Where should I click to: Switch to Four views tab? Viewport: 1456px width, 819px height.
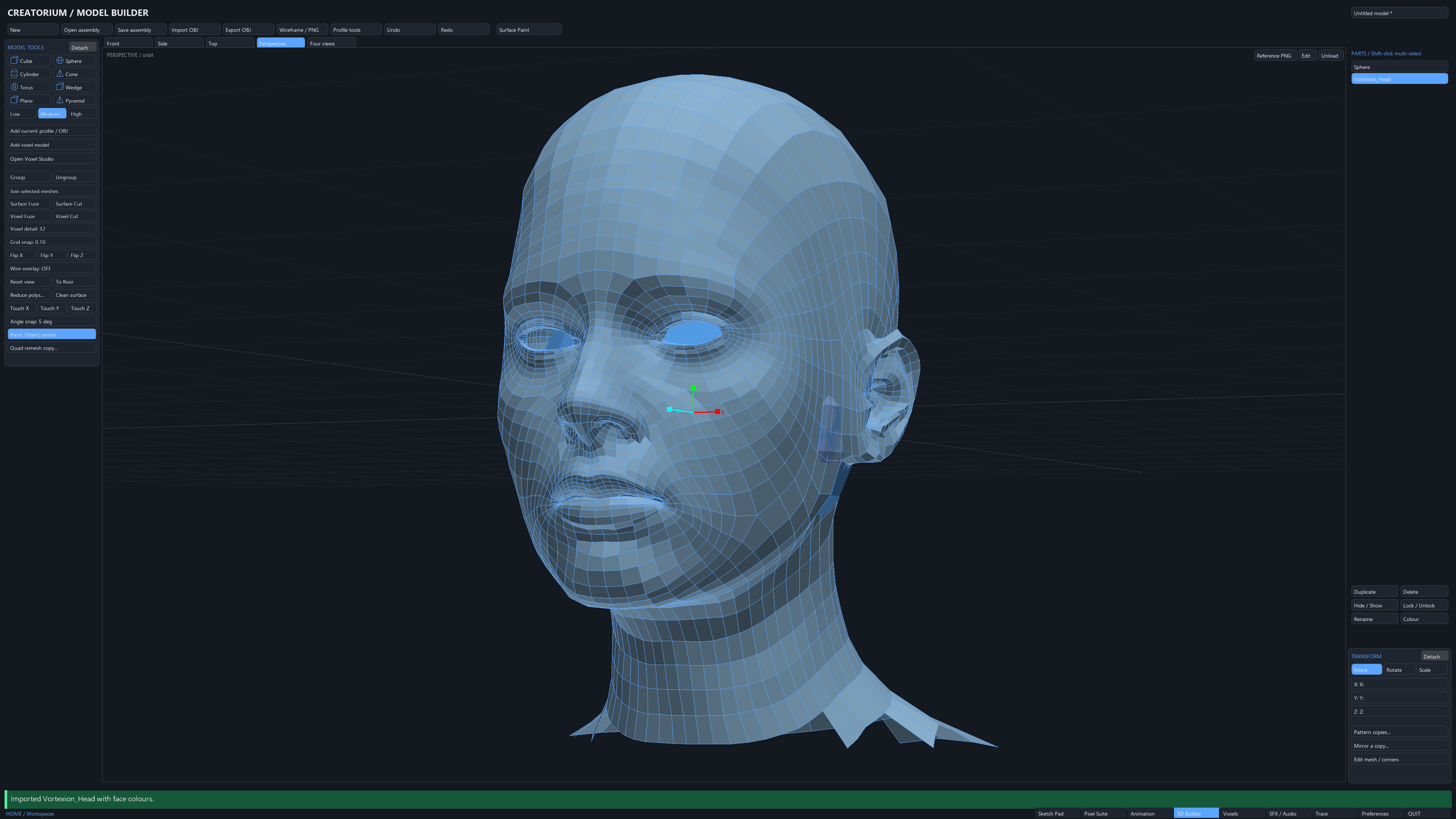pos(331,43)
